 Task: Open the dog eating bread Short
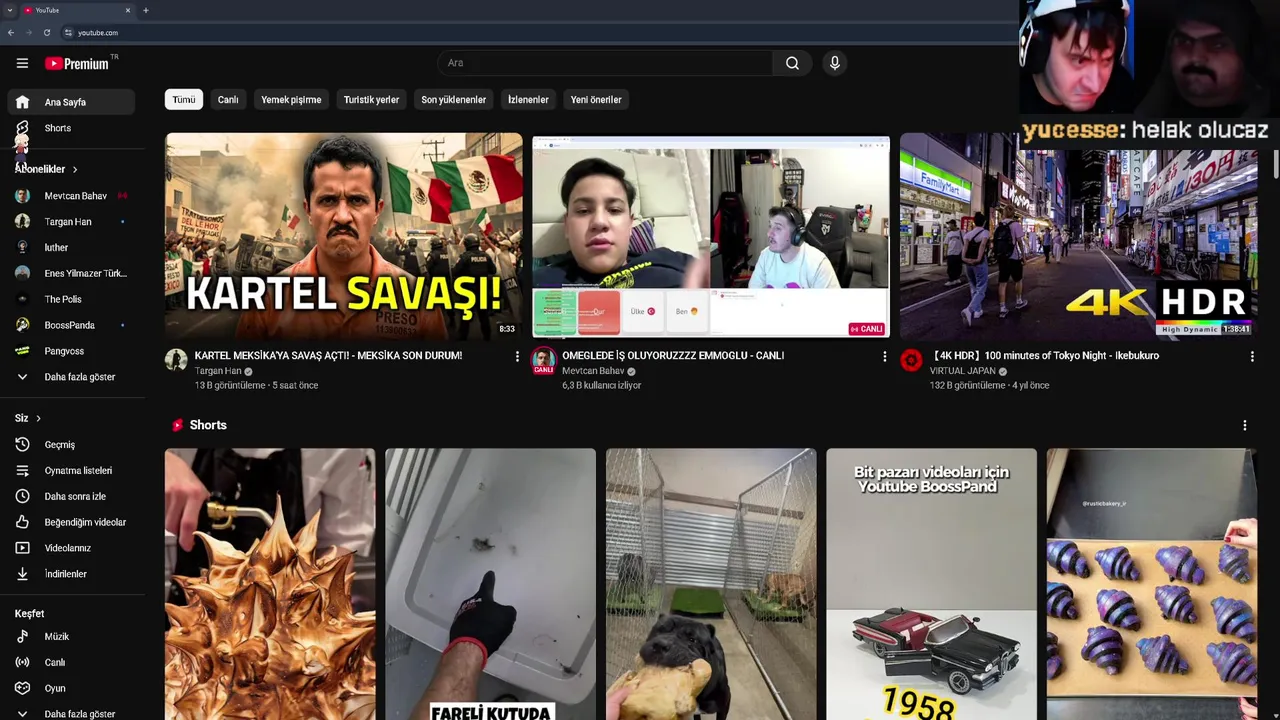(711, 584)
